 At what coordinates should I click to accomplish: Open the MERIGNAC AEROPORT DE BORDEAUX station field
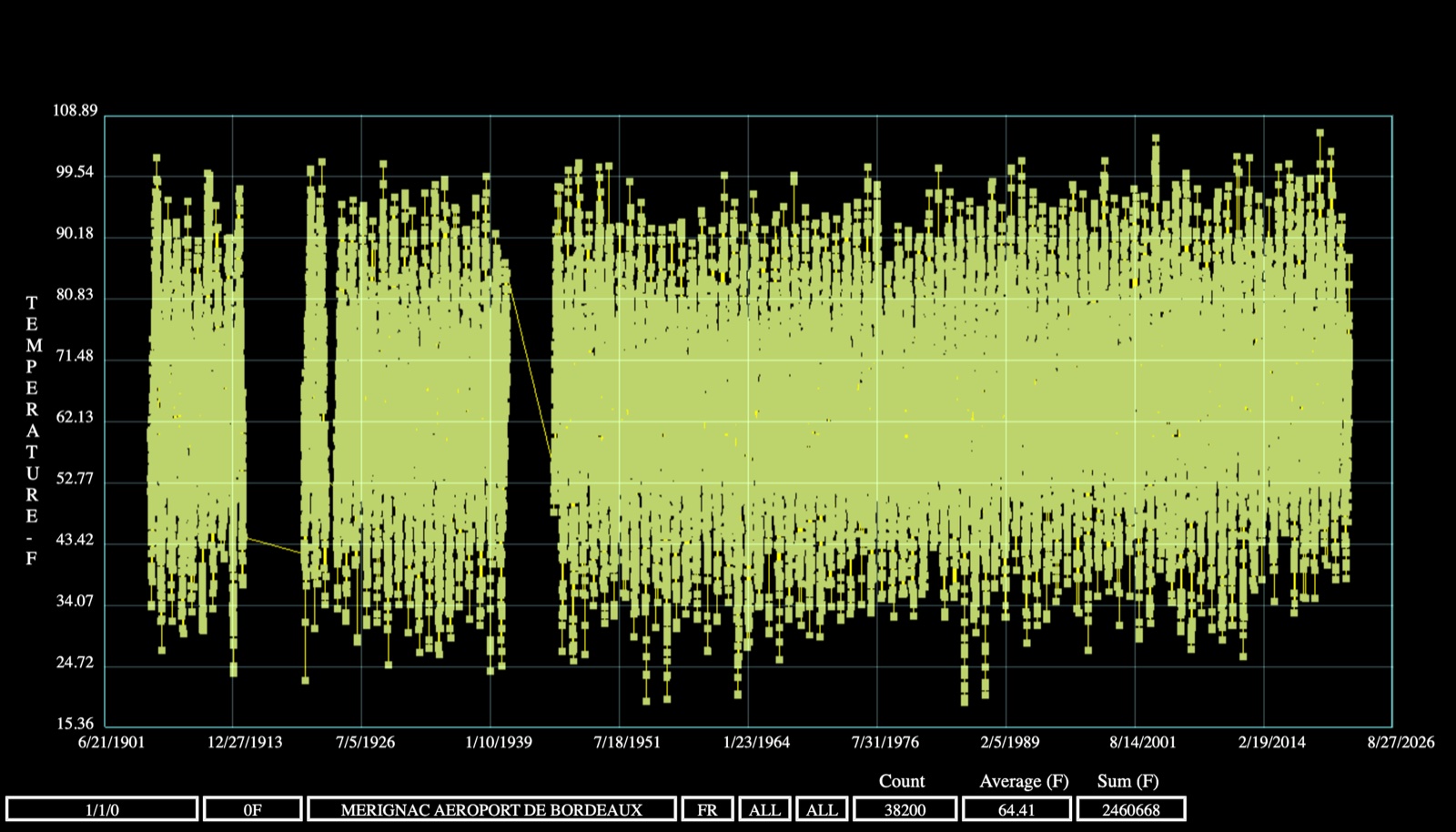click(x=491, y=809)
